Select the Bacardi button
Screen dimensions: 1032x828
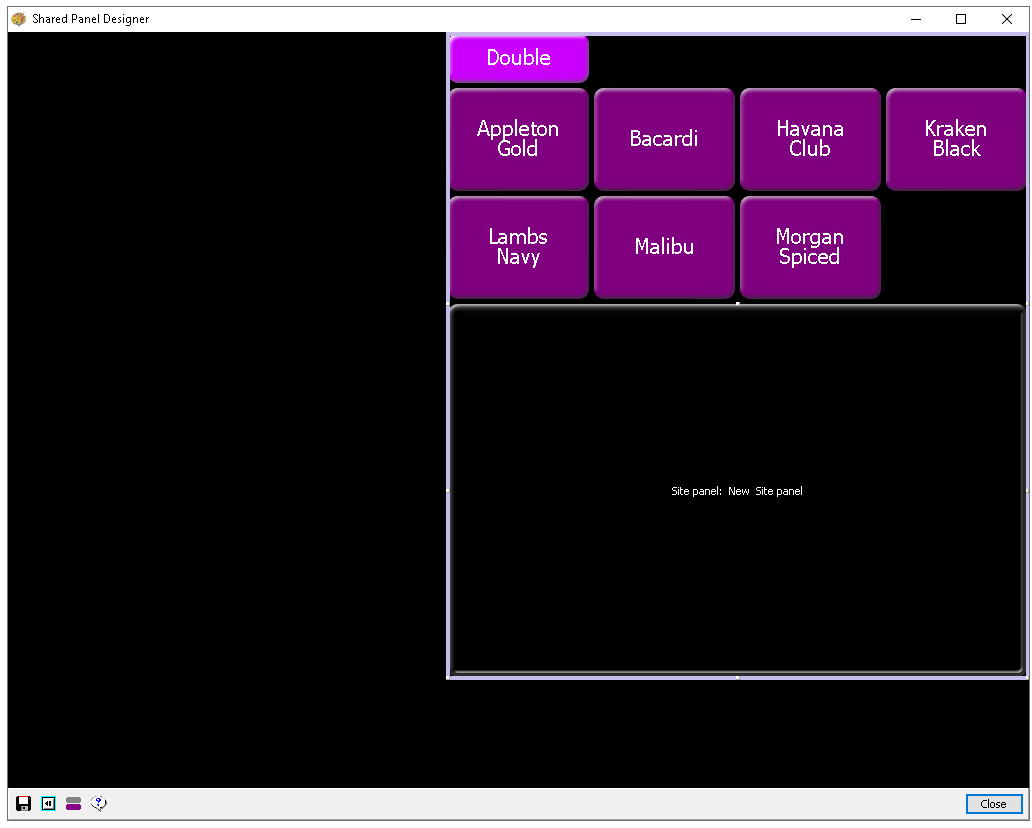[664, 139]
